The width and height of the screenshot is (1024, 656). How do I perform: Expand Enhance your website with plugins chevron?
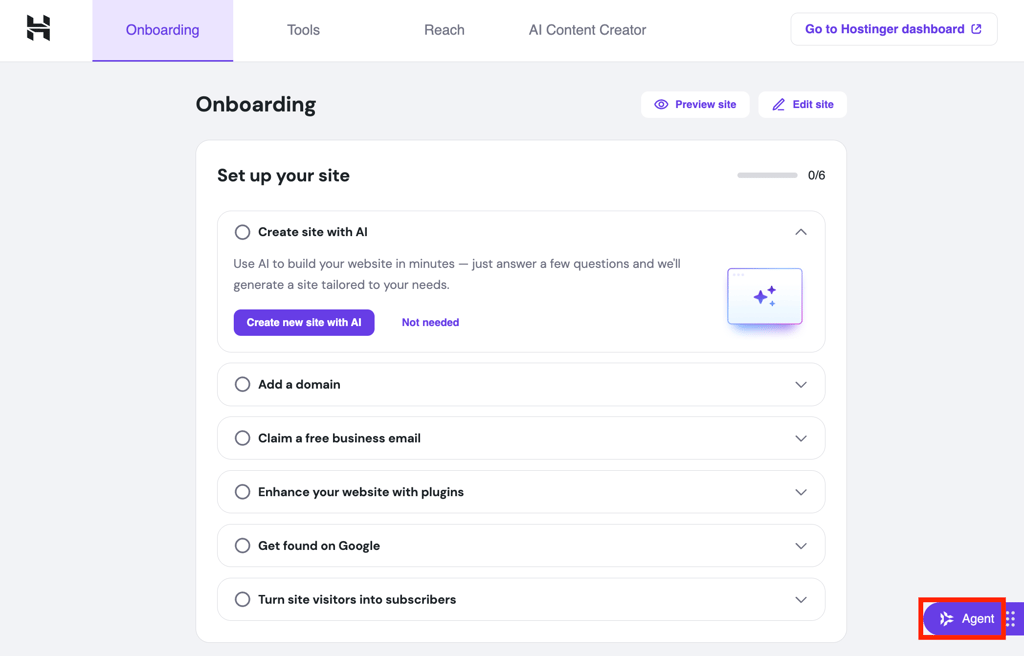pos(801,492)
